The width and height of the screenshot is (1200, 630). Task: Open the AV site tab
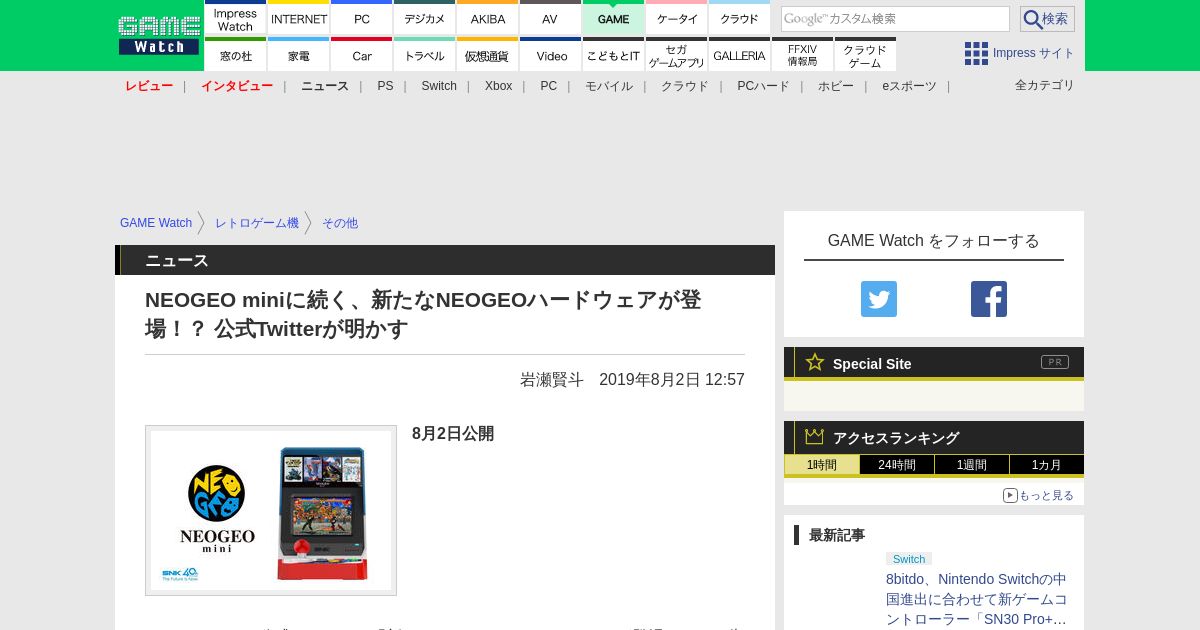click(x=550, y=18)
